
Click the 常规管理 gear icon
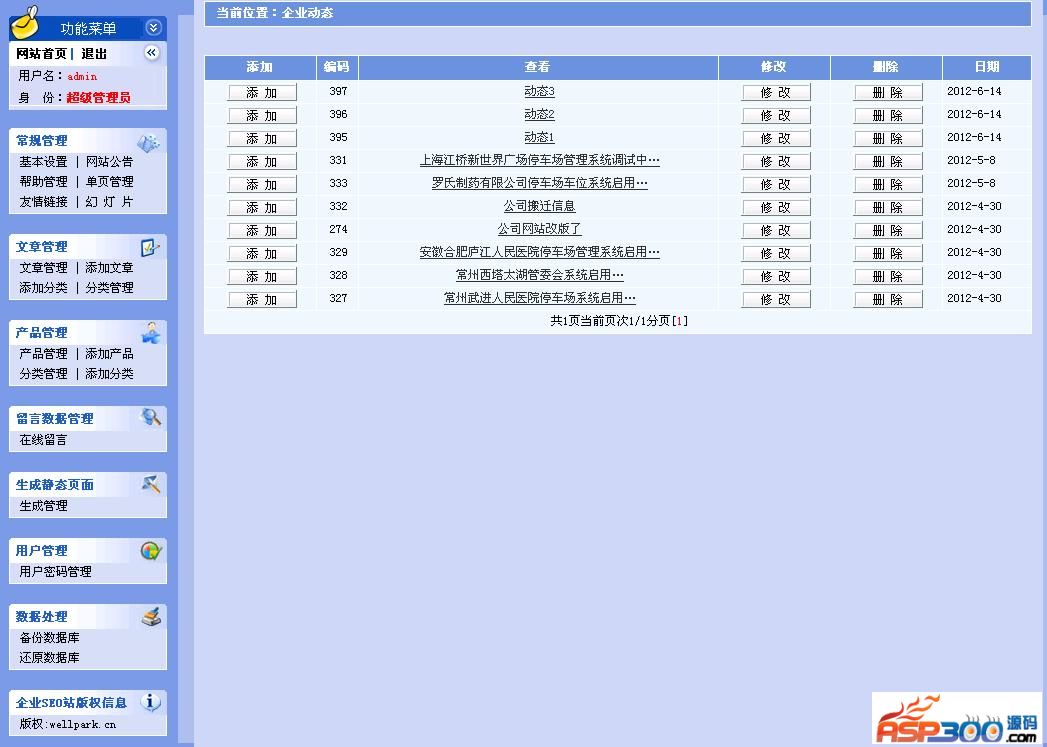click(x=148, y=142)
